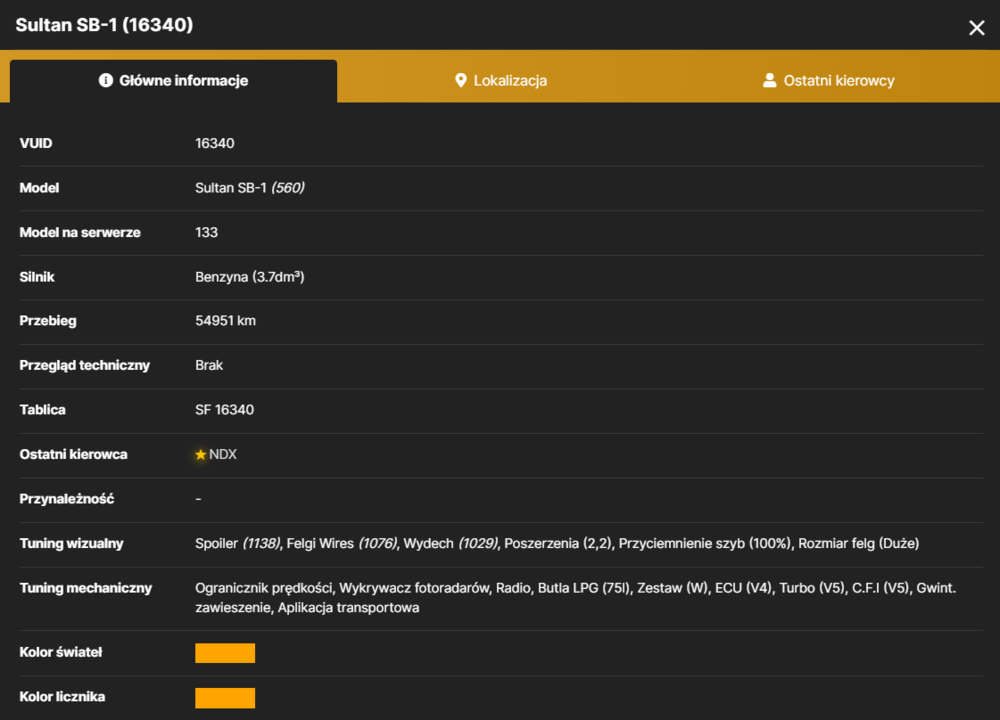This screenshot has height=720, width=1000.
Task: Click the Model na serwerze row label
Action: click(80, 233)
